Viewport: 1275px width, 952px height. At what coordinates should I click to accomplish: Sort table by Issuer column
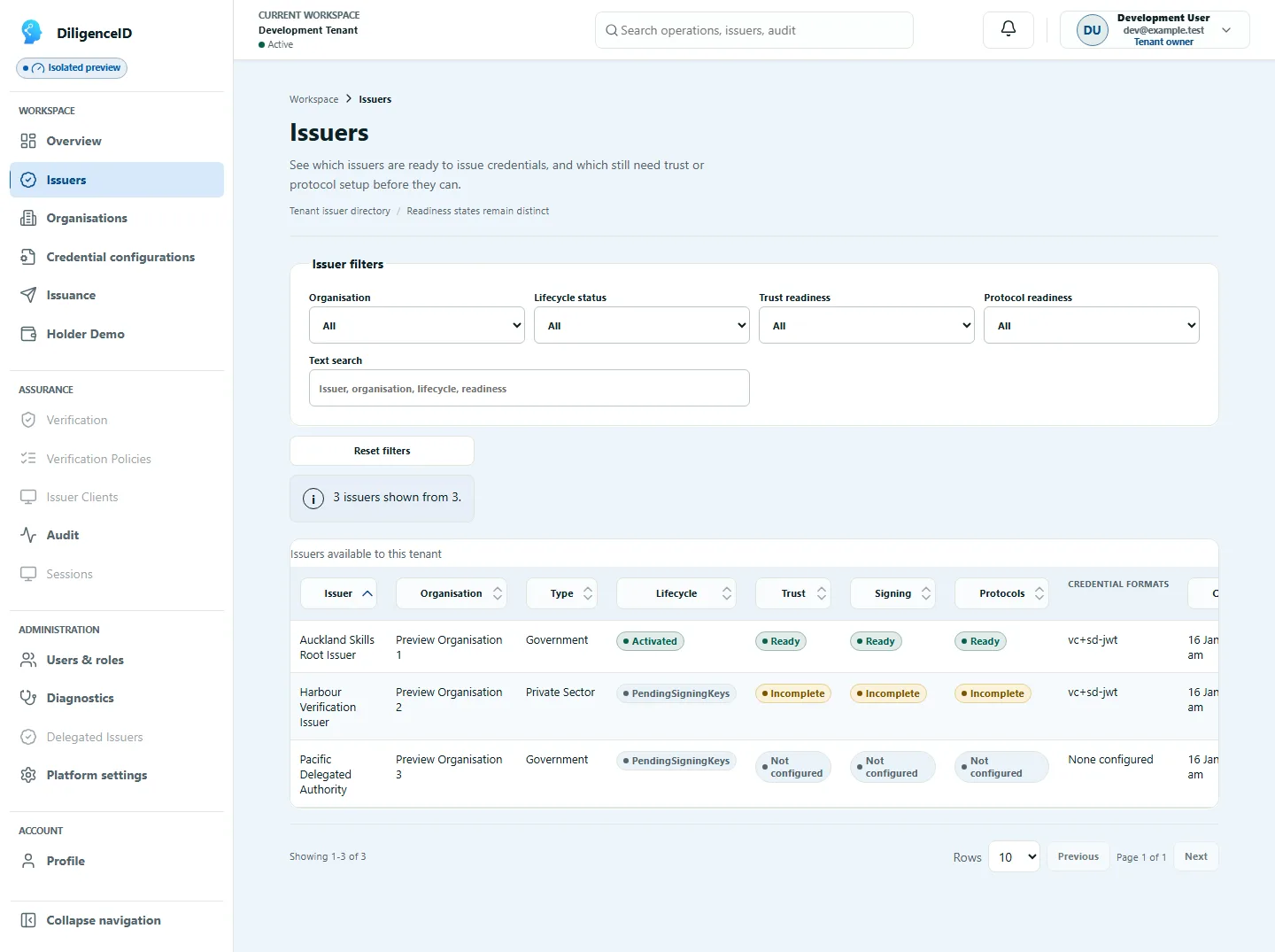(338, 593)
